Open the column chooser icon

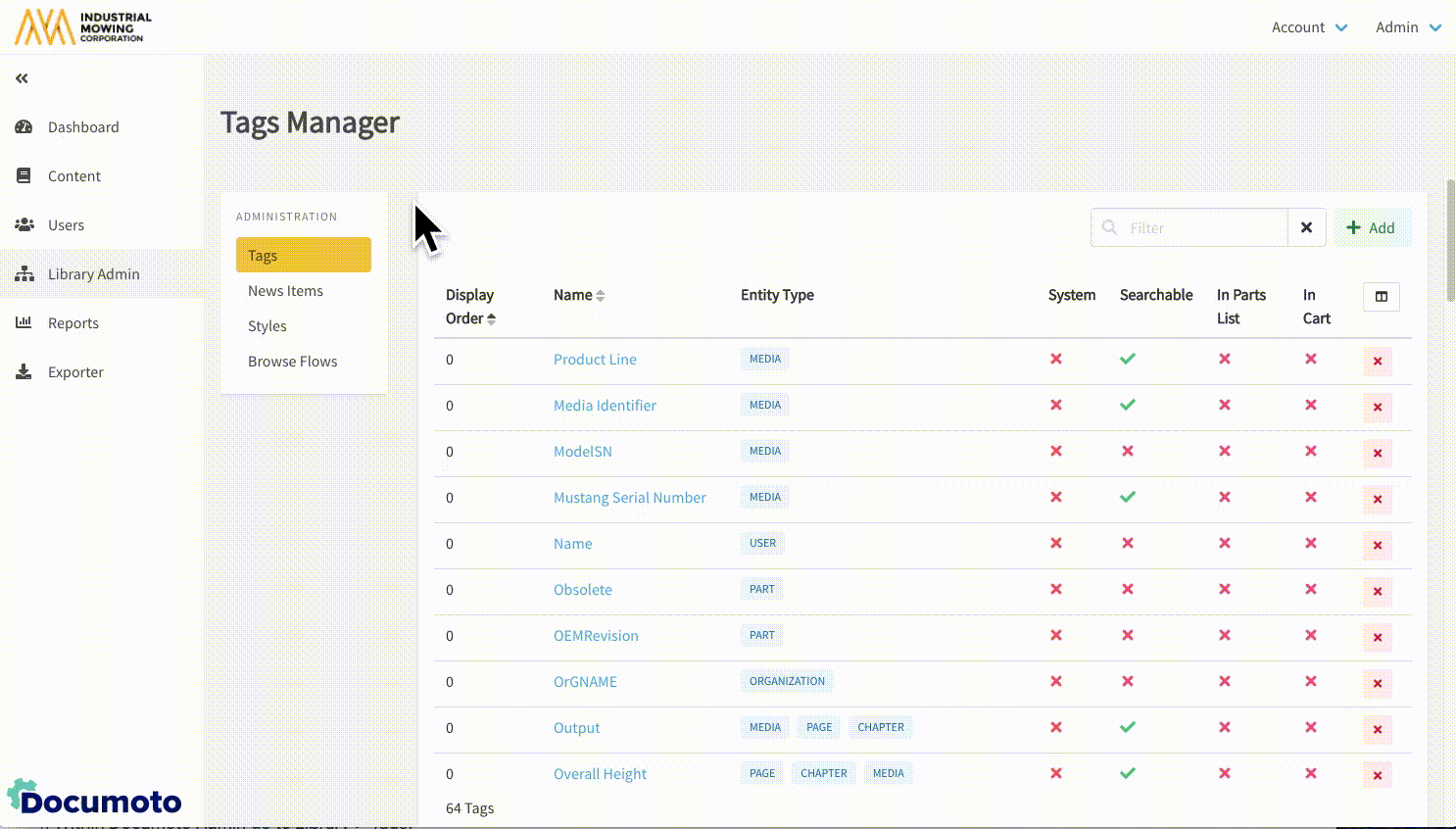tap(1381, 297)
